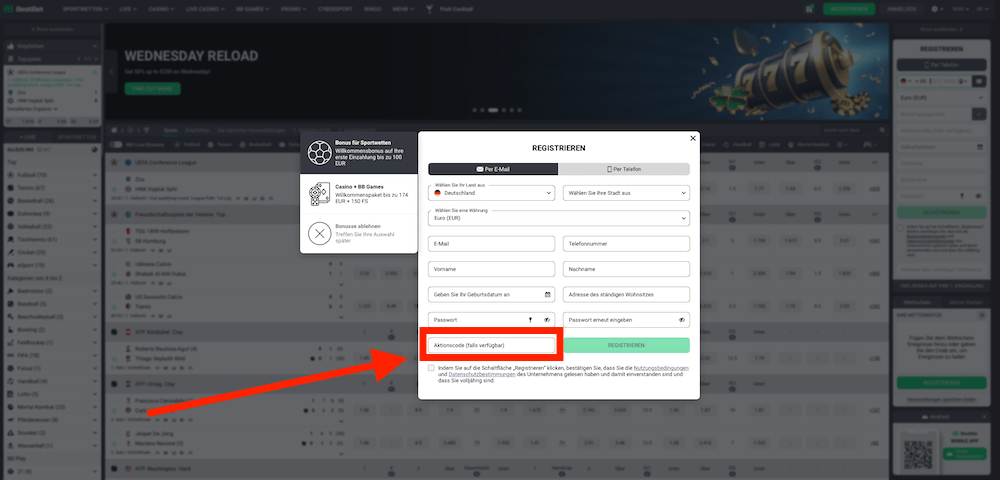Click the green REGISTRIEREN button in dialog
The image size is (1000, 480).
(626, 345)
